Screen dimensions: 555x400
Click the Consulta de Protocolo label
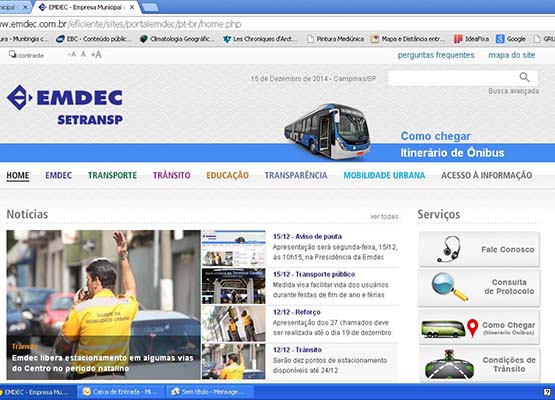[509, 287]
